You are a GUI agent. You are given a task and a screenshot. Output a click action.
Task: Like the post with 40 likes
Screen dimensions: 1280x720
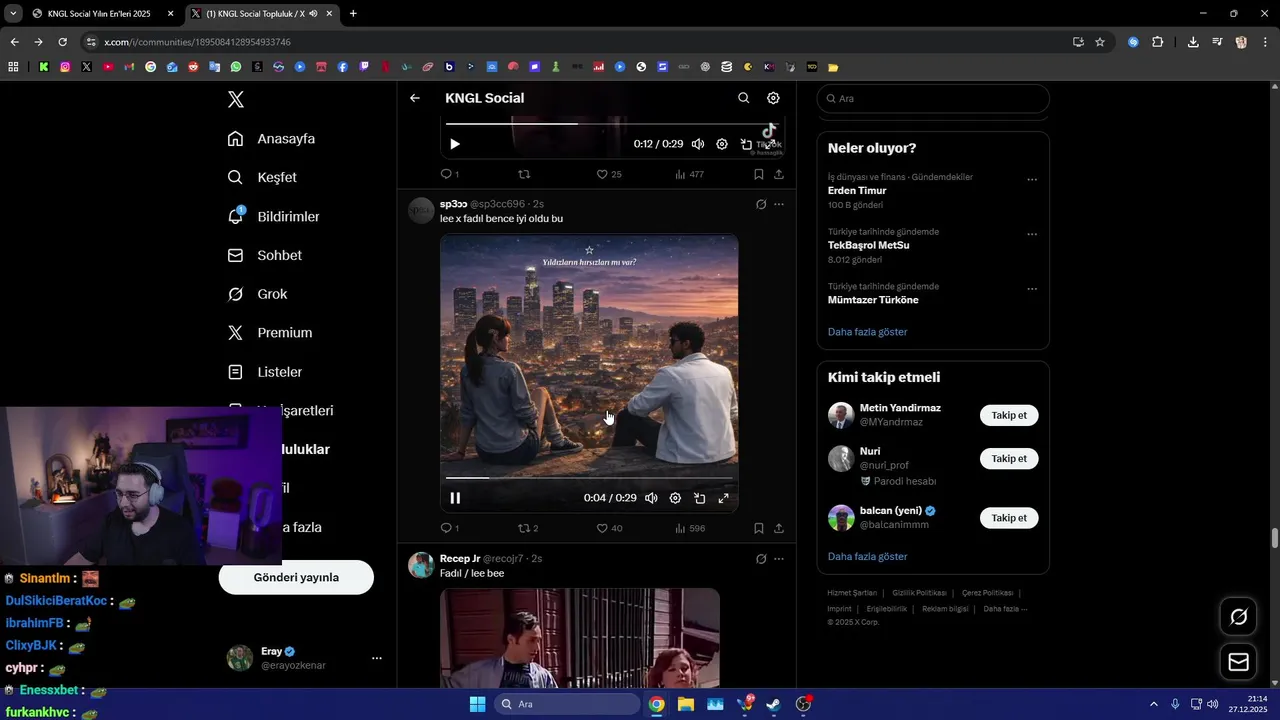[609, 528]
